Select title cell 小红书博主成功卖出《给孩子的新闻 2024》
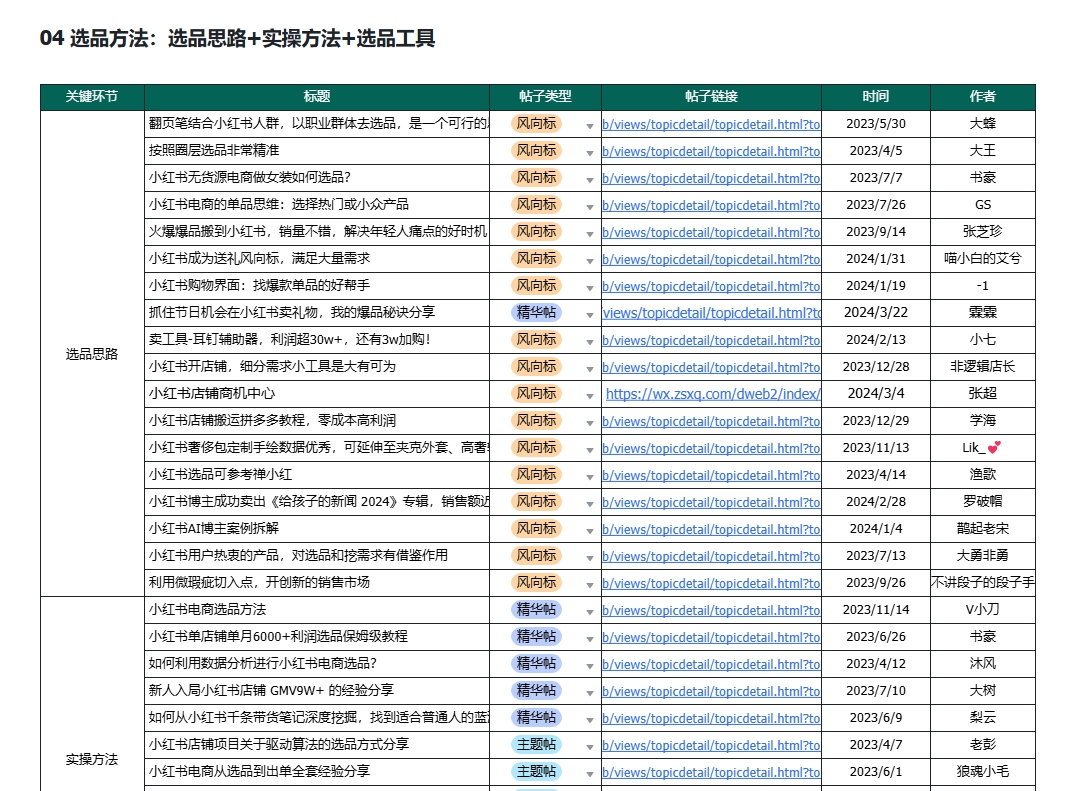The image size is (1070, 791). (317, 502)
